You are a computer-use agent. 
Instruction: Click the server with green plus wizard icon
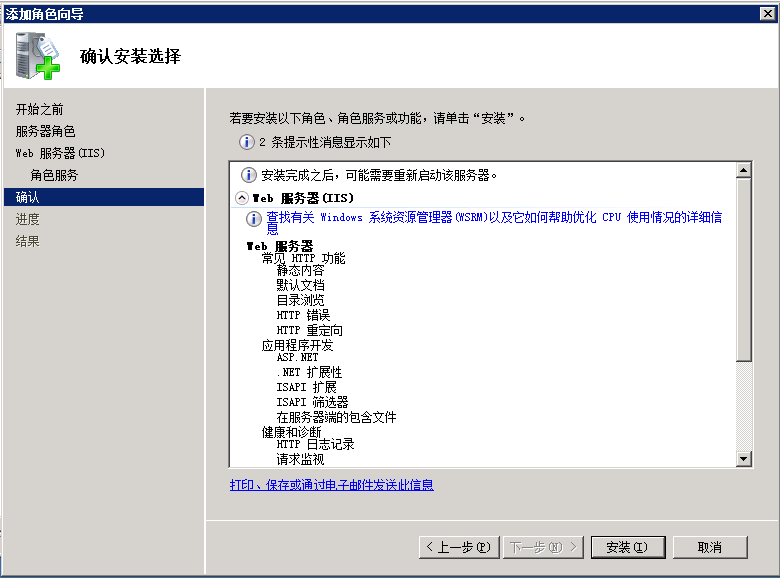[x=37, y=56]
